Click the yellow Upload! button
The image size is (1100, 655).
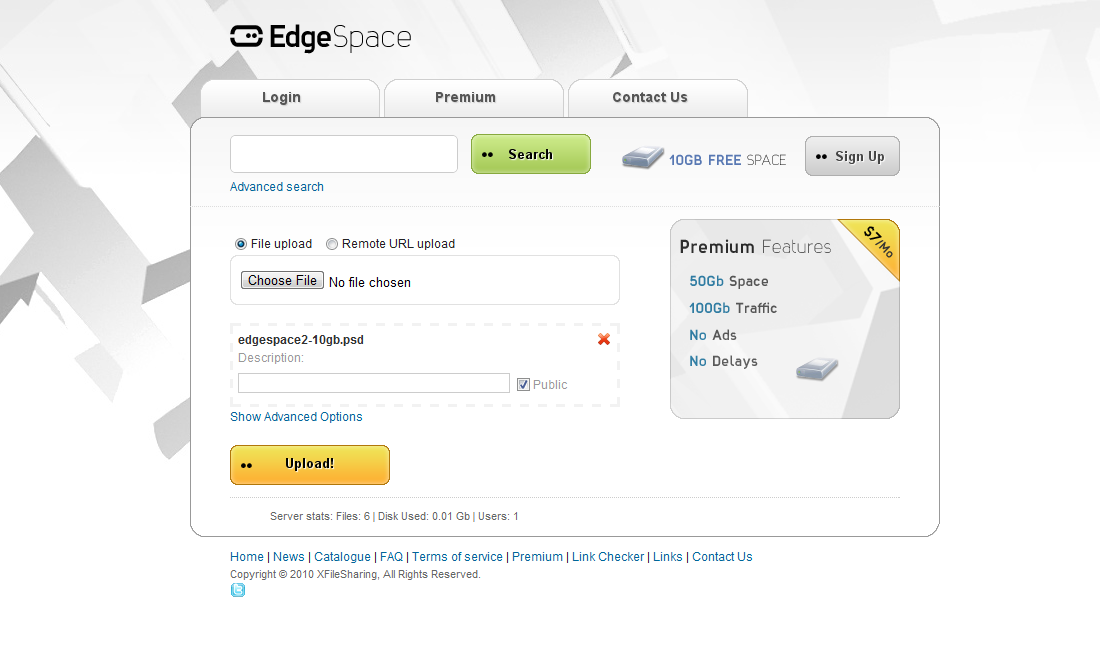tap(310, 465)
